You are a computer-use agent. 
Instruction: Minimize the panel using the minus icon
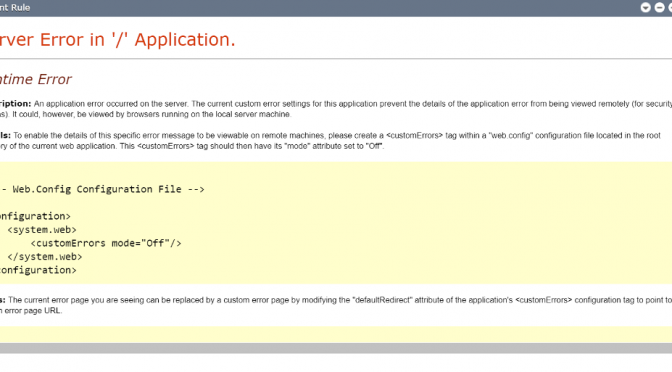(659, 7)
